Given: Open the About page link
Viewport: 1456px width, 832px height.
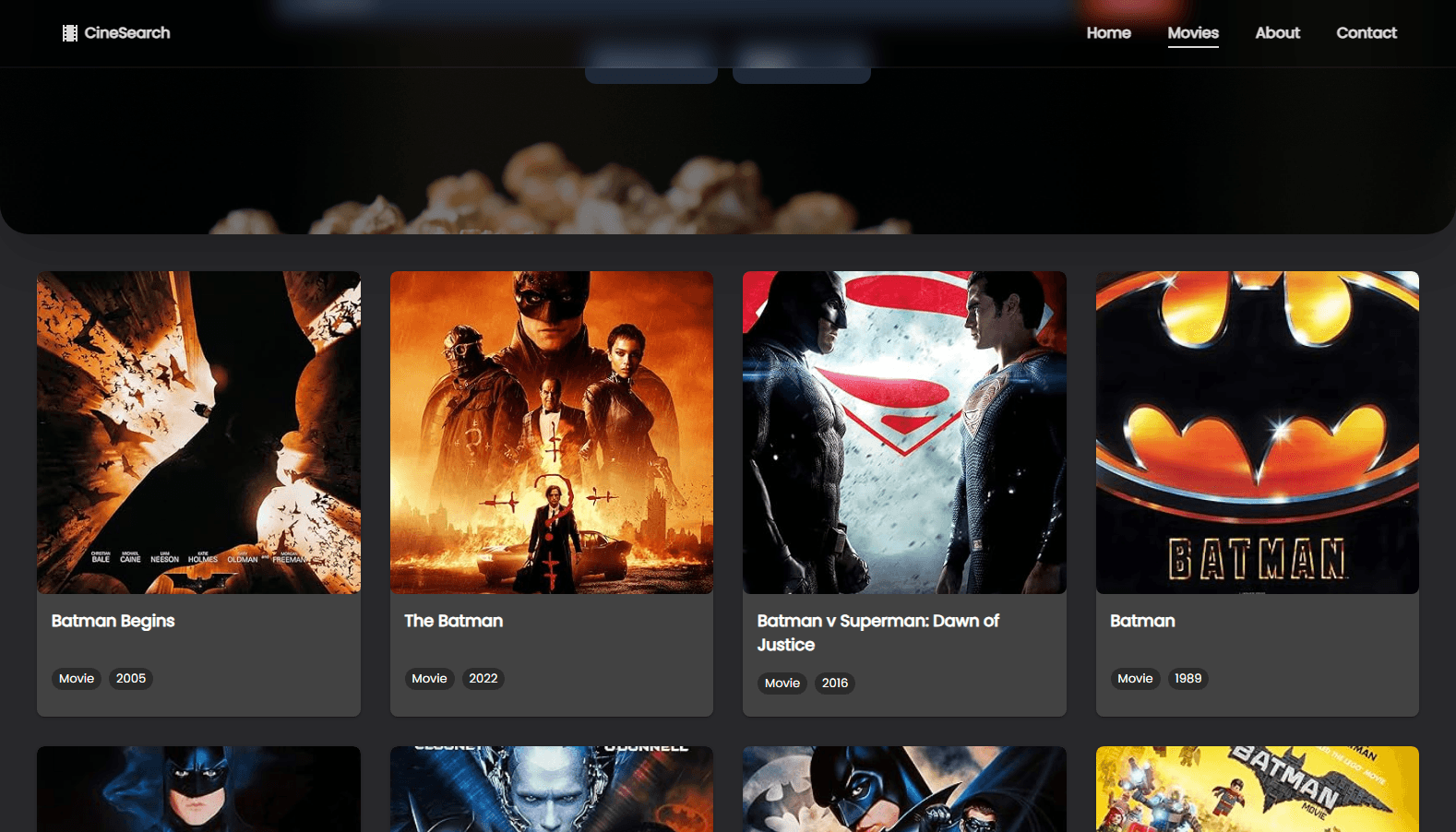Looking at the screenshot, I should click(1277, 33).
